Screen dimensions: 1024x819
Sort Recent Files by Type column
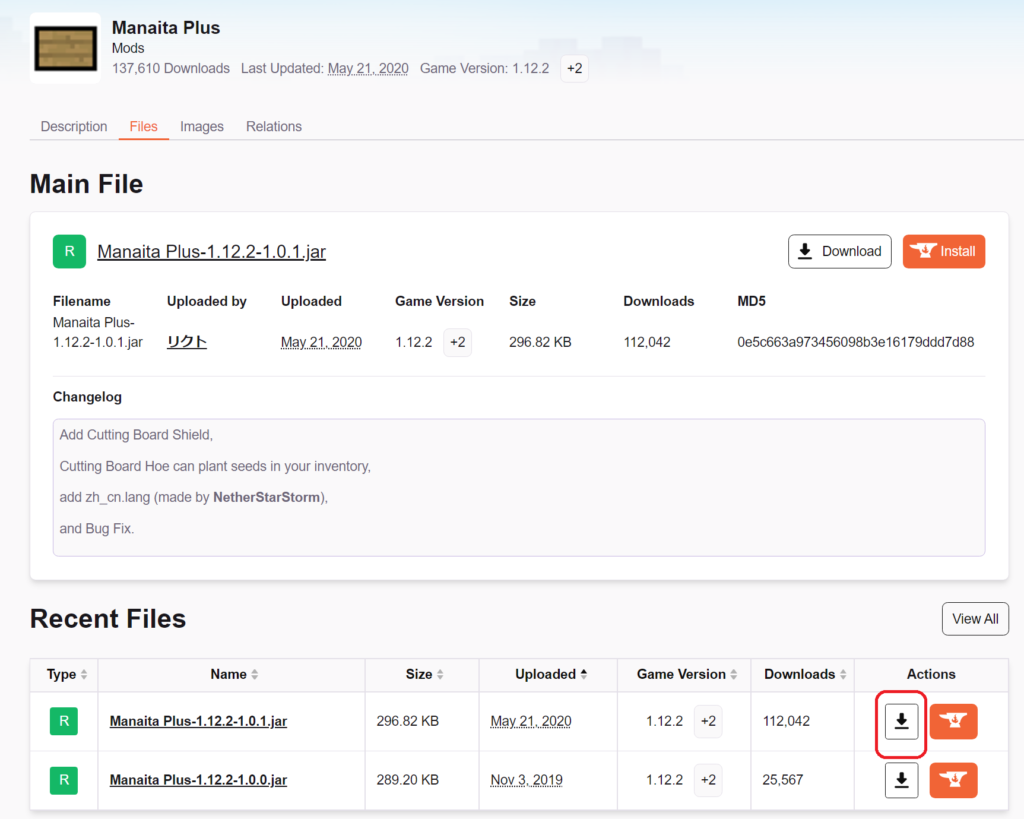coord(67,674)
